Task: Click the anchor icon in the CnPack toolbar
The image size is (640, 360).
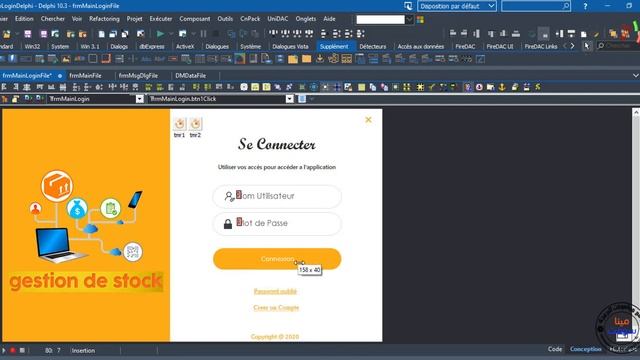Action: click(x=502, y=87)
